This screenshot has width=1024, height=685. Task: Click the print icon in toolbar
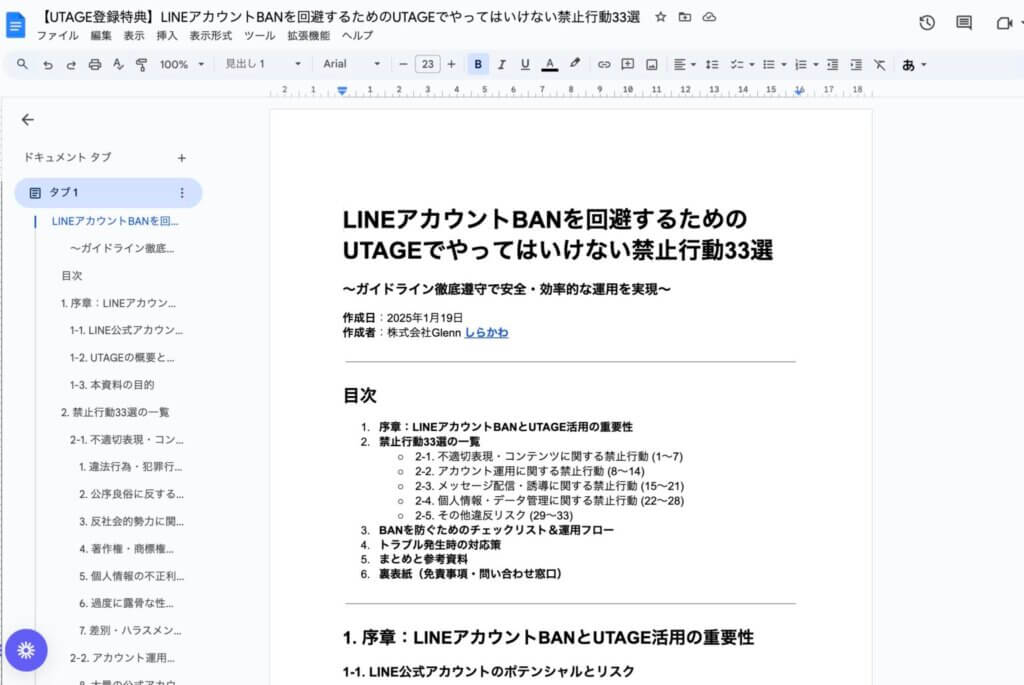point(95,64)
